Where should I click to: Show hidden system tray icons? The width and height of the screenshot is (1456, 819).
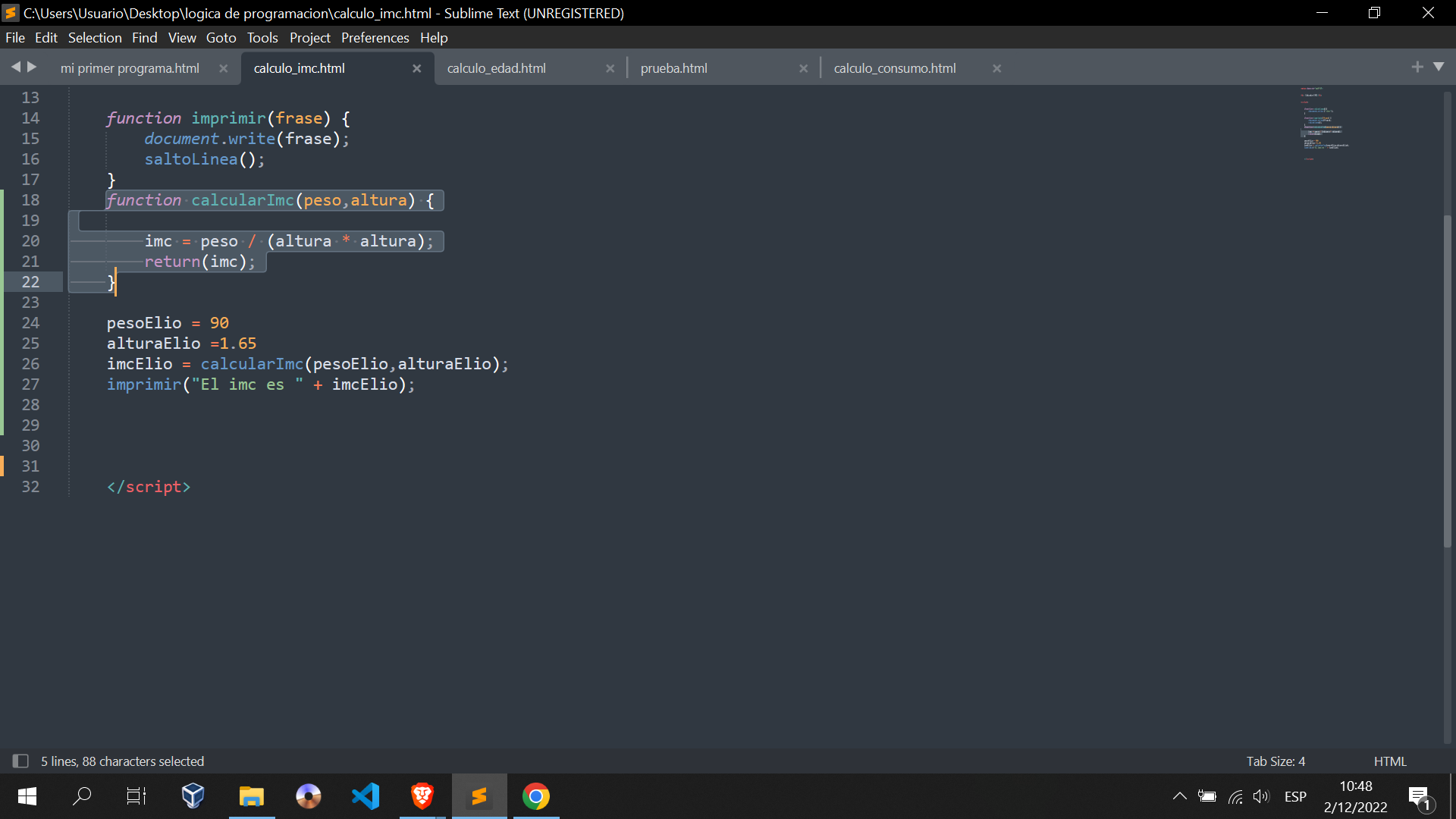pyautogui.click(x=1179, y=796)
